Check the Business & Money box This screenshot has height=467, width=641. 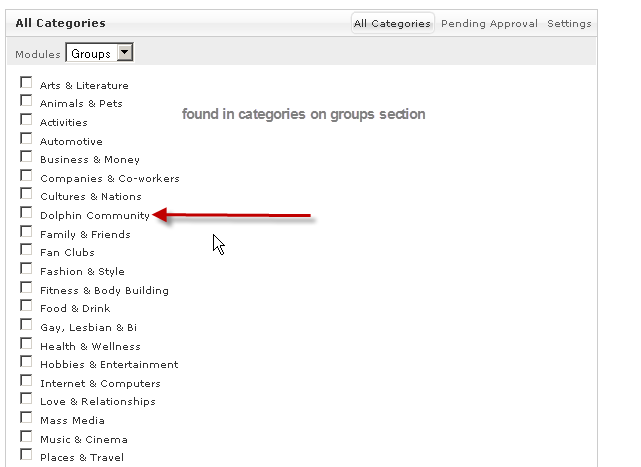click(x=26, y=158)
